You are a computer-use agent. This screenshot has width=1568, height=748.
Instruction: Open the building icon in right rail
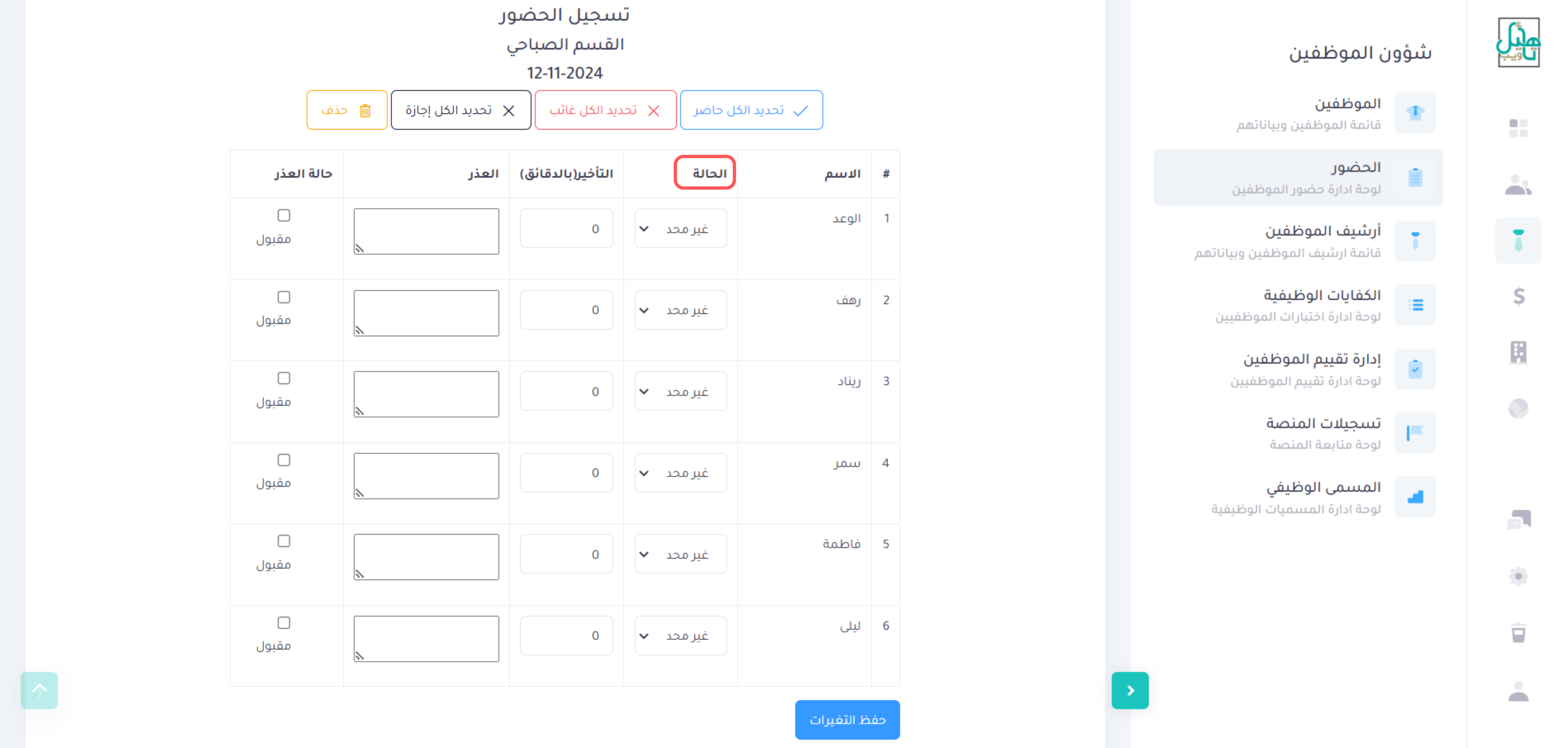click(x=1519, y=352)
